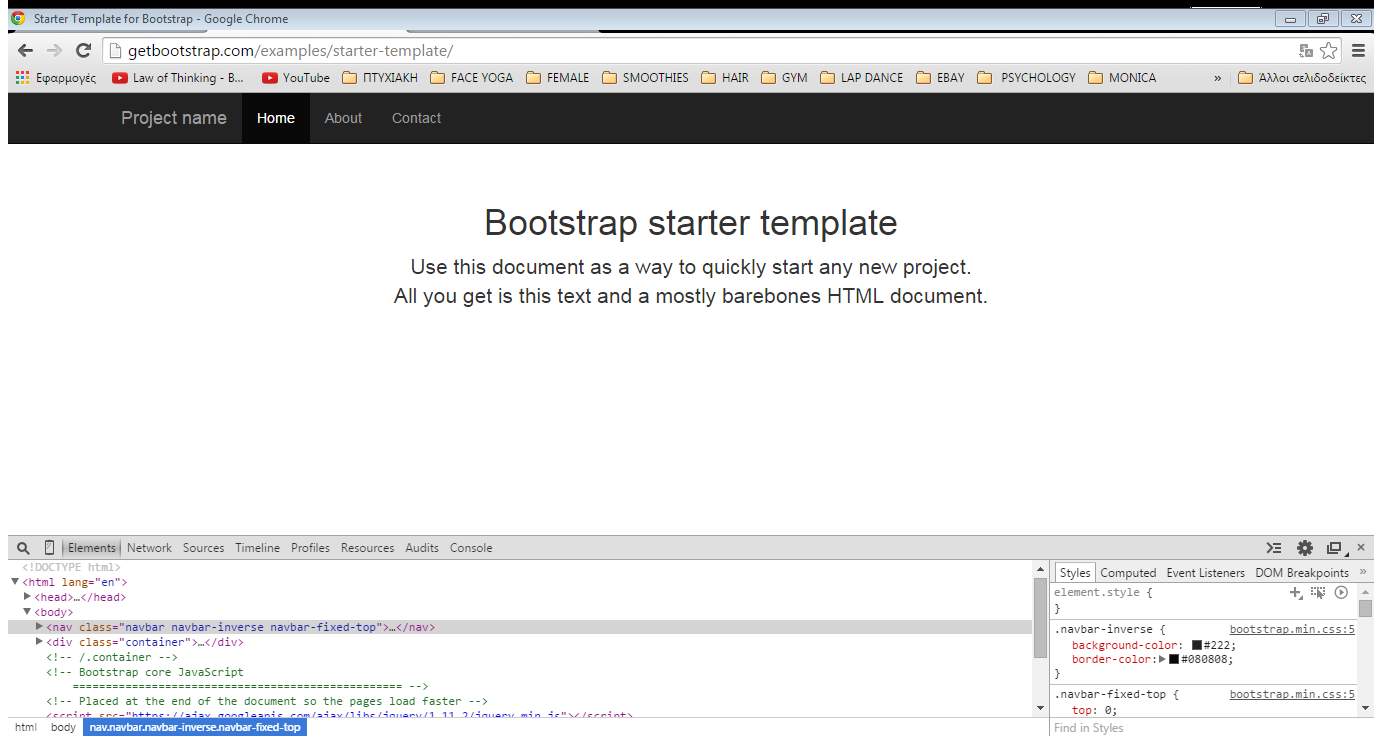This screenshot has height=744, width=1382.
Task: Open the HAIR bookmarks folder
Action: click(x=725, y=78)
